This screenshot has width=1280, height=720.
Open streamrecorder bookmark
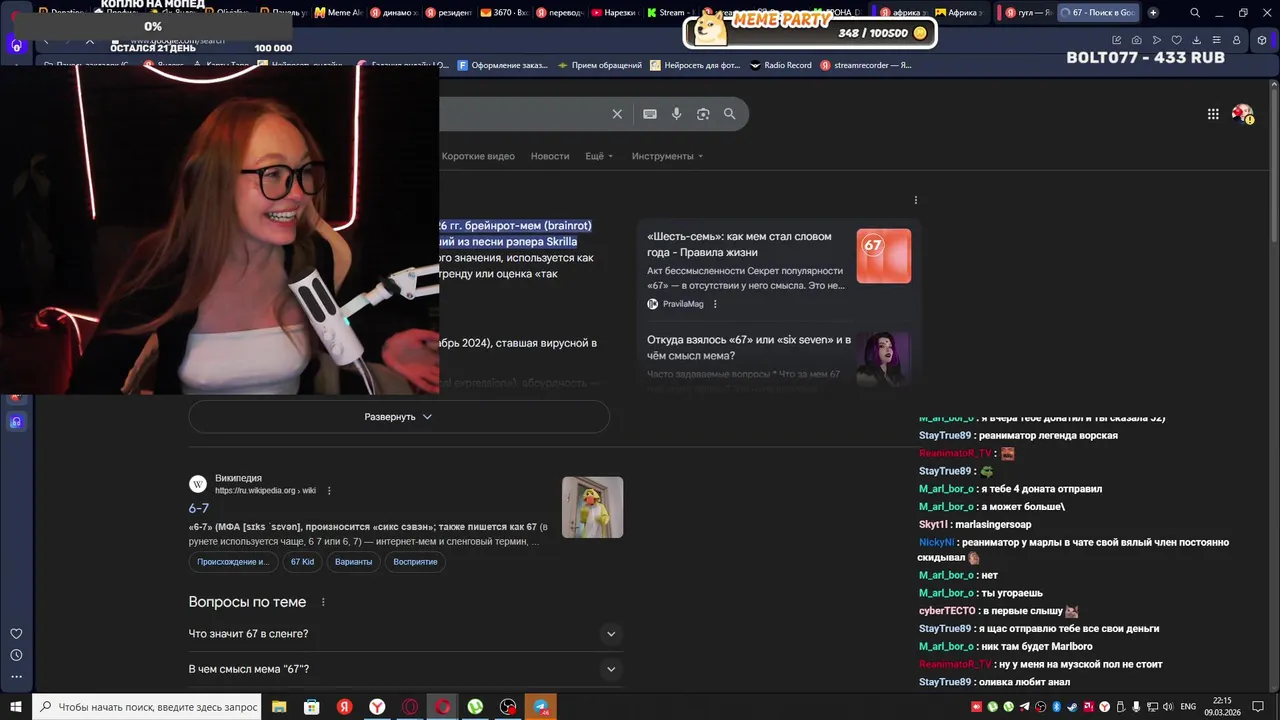click(x=865, y=65)
